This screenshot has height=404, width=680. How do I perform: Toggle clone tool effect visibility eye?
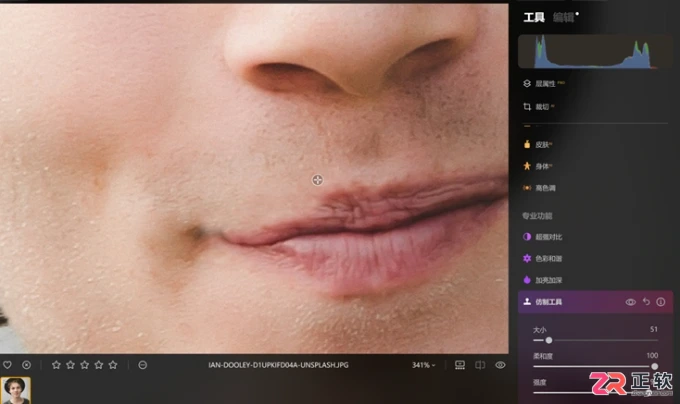pyautogui.click(x=631, y=302)
